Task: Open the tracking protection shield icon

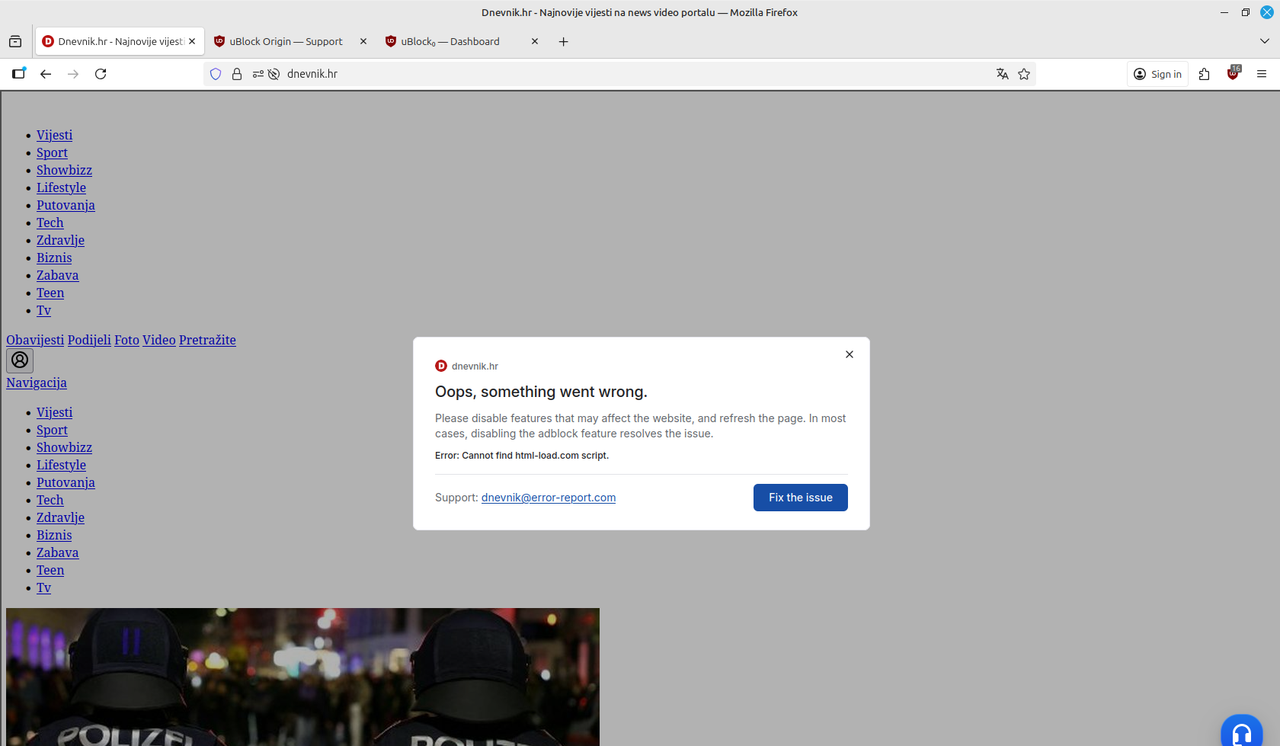Action: click(215, 74)
